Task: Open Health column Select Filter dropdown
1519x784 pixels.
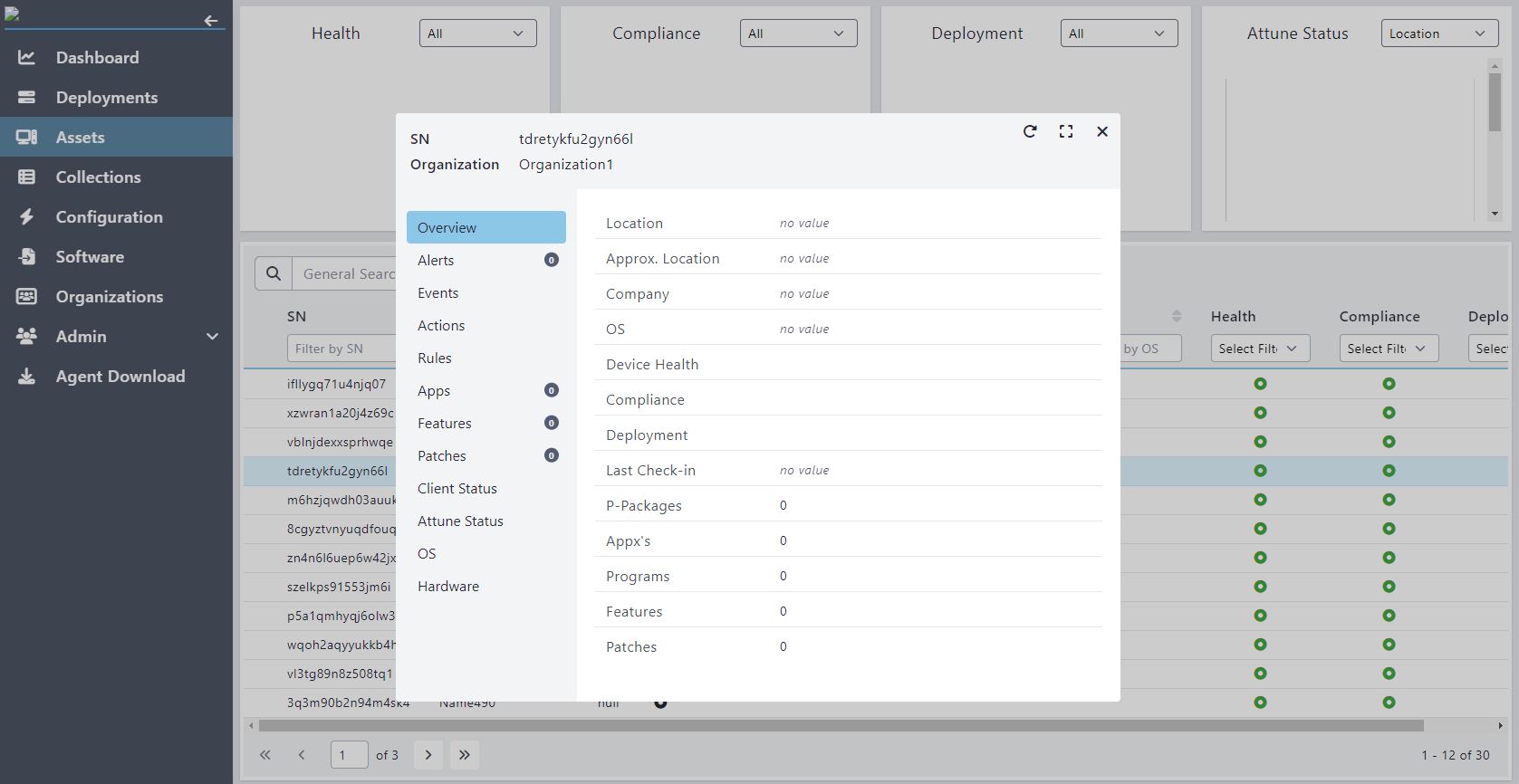Action: 1261,349
